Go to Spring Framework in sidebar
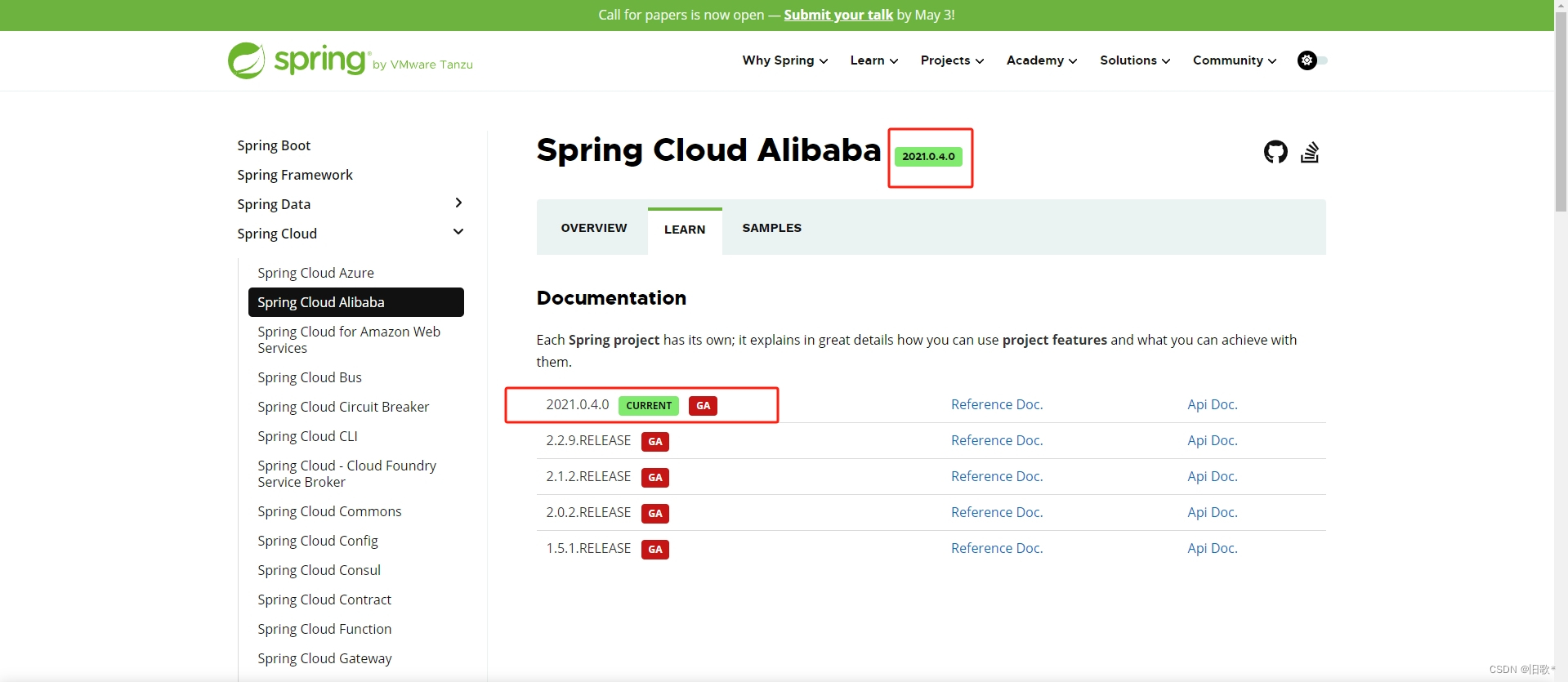 [295, 175]
